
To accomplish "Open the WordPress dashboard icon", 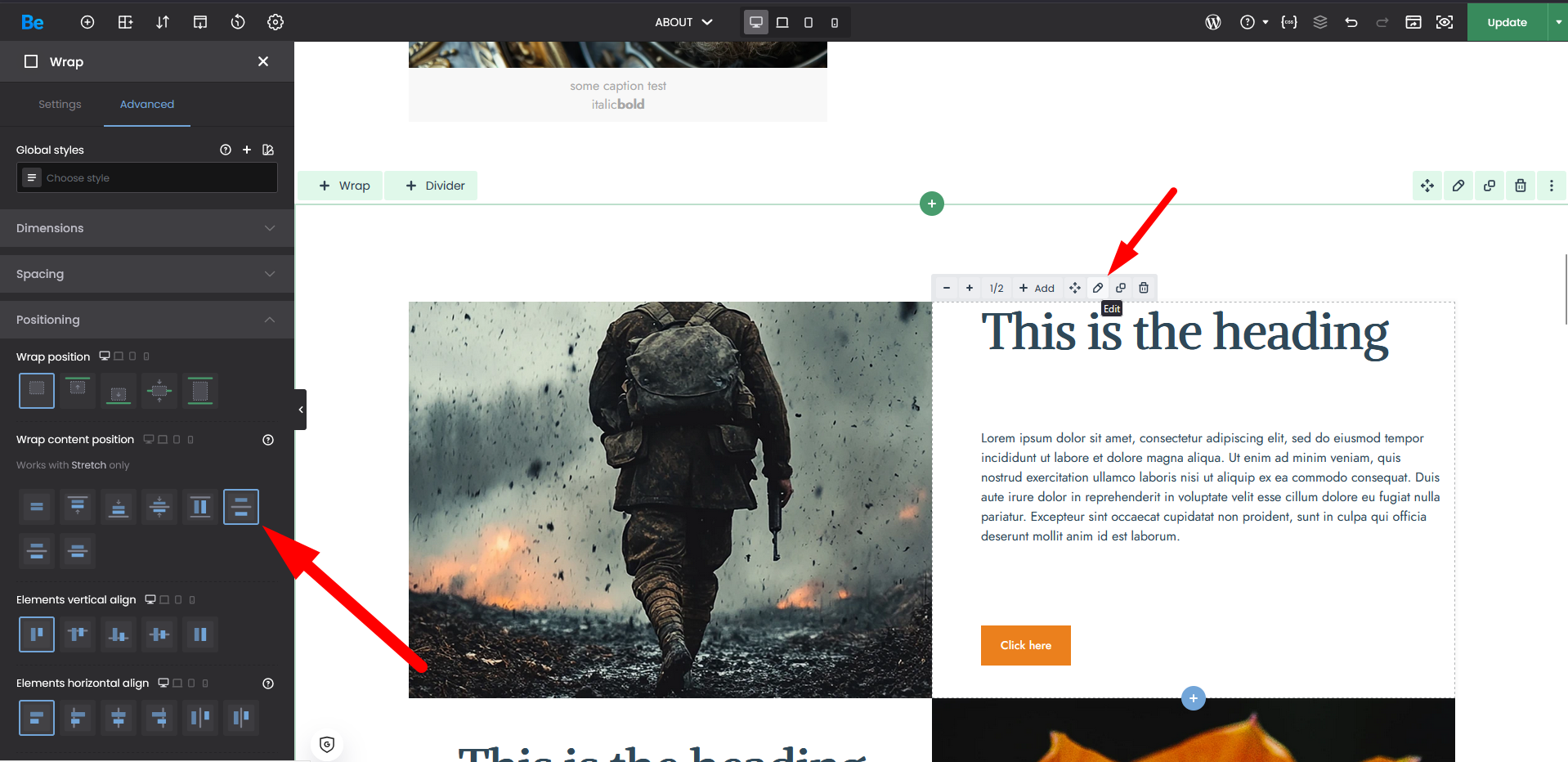I will tap(1213, 22).
